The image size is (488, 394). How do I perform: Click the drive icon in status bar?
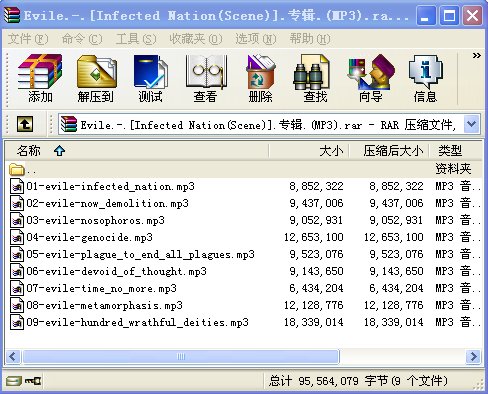[14, 381]
